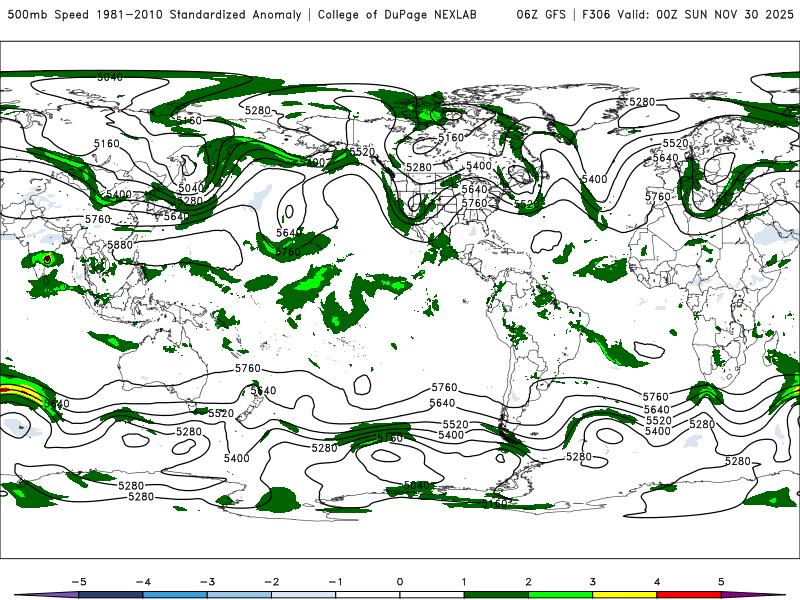Image resolution: width=800 pixels, height=600 pixels.
Task: Click the small closed anomaly bullseye over India
Action: (x=47, y=260)
